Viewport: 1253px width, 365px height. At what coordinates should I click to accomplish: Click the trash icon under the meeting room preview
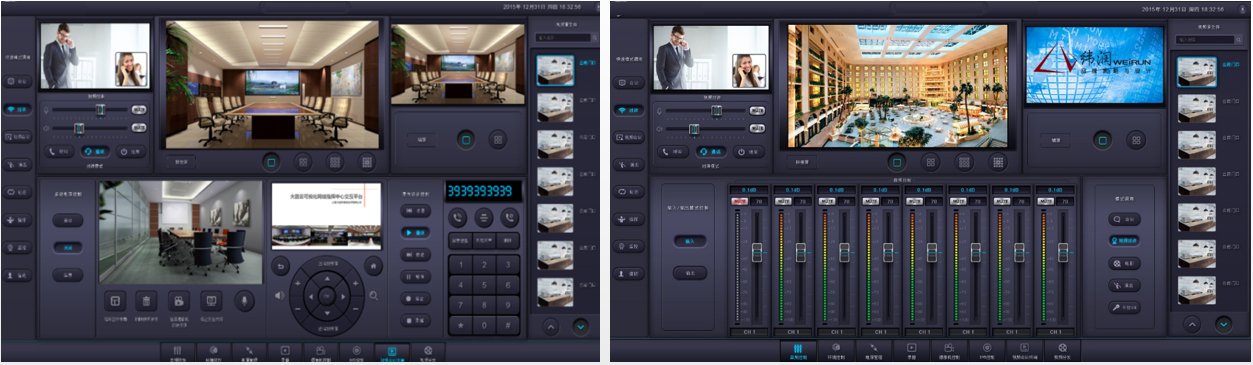147,300
